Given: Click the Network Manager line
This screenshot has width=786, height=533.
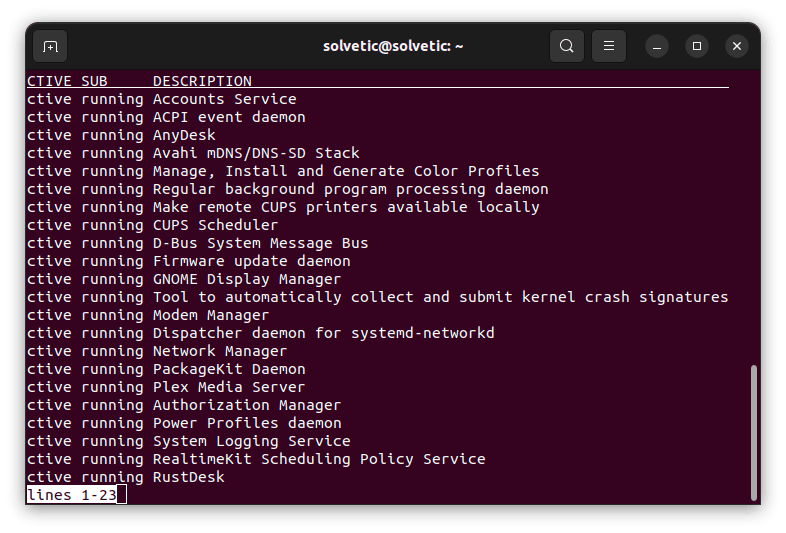Looking at the screenshot, I should coord(220,351).
